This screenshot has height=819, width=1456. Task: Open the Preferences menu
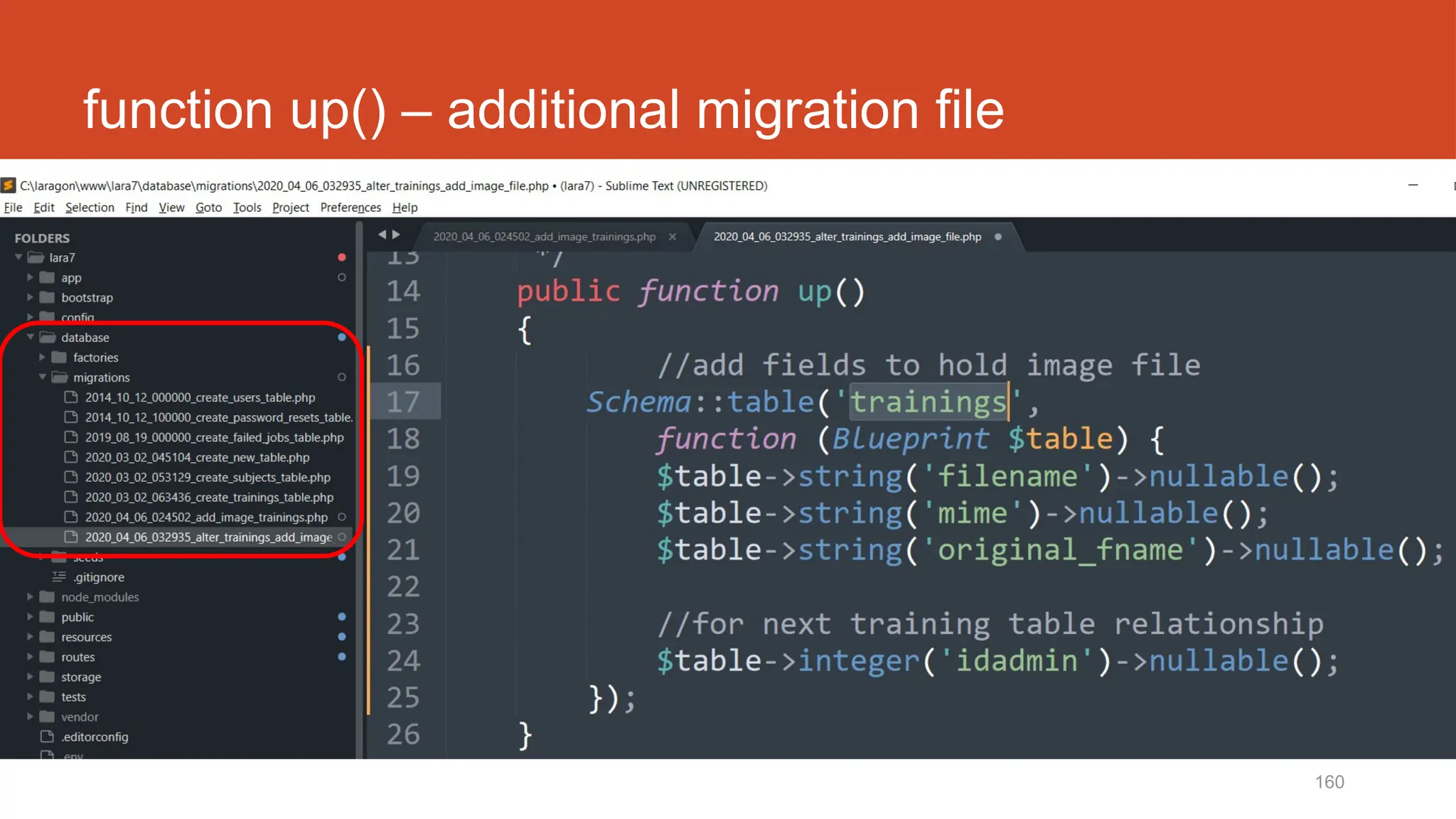coord(350,207)
